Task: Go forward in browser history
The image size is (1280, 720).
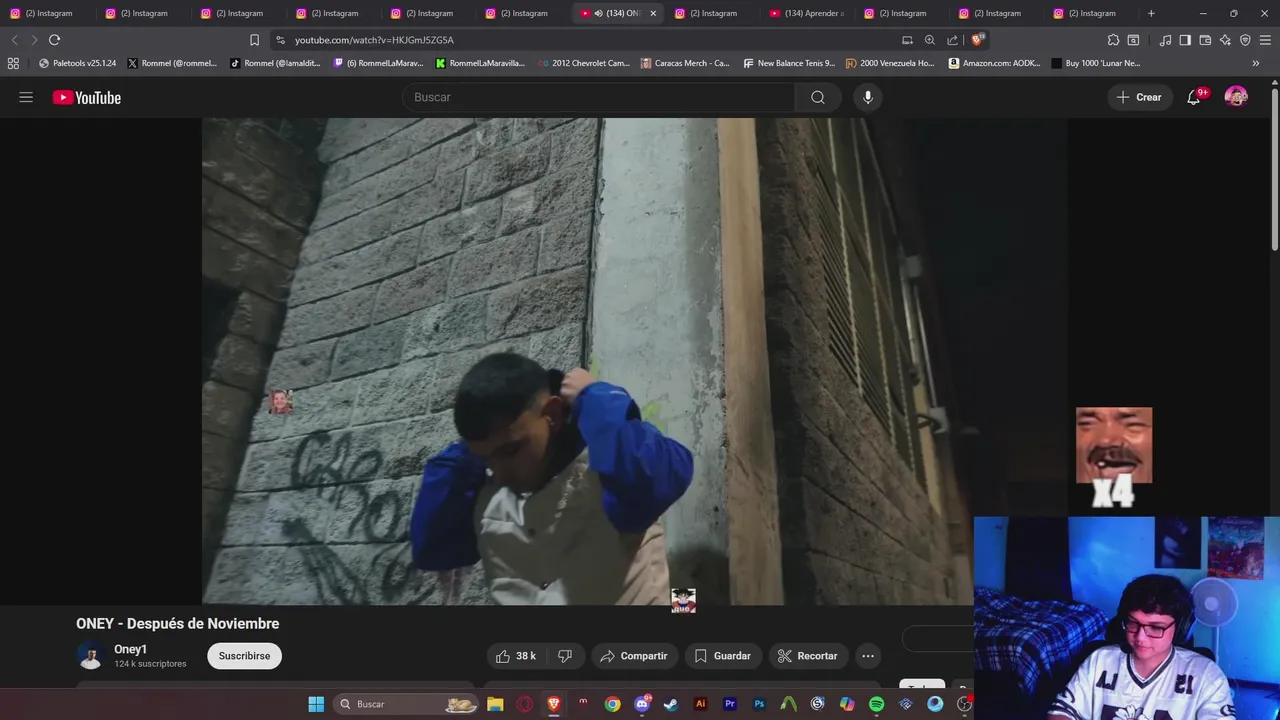Action: click(34, 40)
